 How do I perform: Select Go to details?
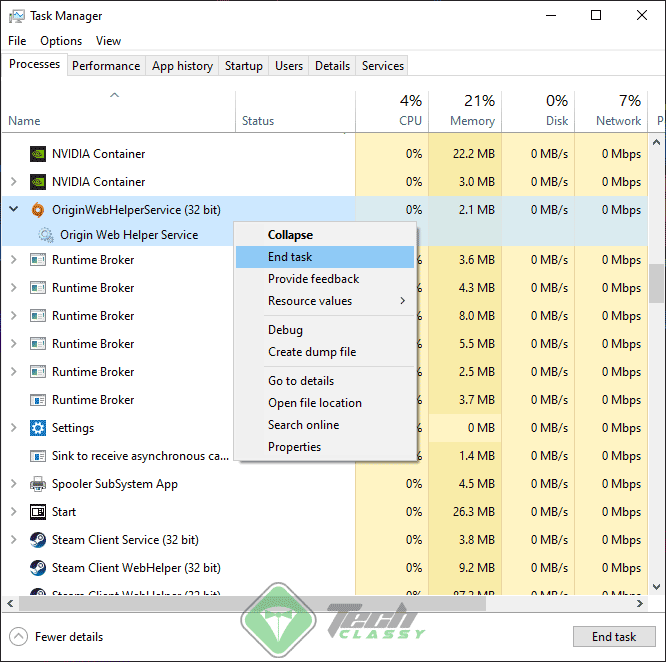[325, 381]
